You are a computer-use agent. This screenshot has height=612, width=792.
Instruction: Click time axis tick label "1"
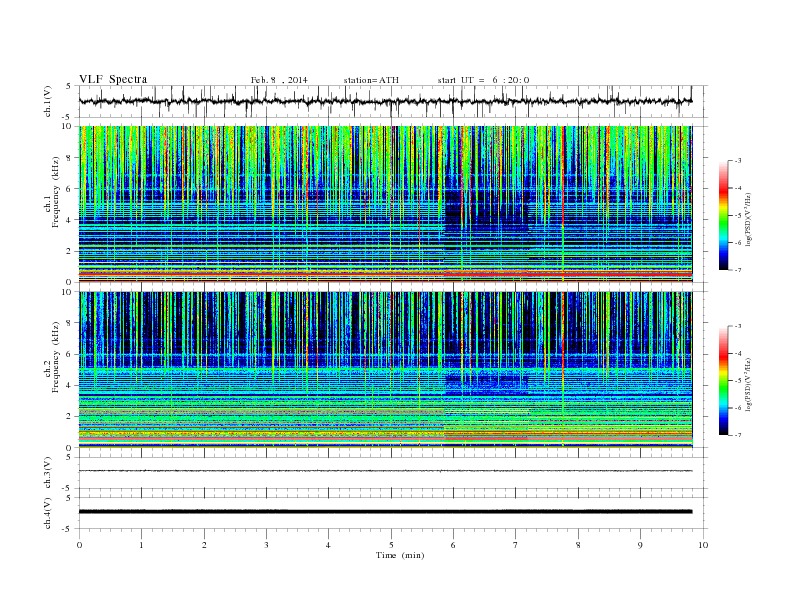tap(142, 545)
